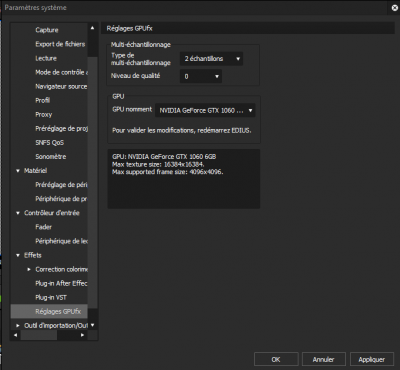This screenshot has height=370, width=400.
Task: Click the Annuler button
Action: tap(324, 359)
